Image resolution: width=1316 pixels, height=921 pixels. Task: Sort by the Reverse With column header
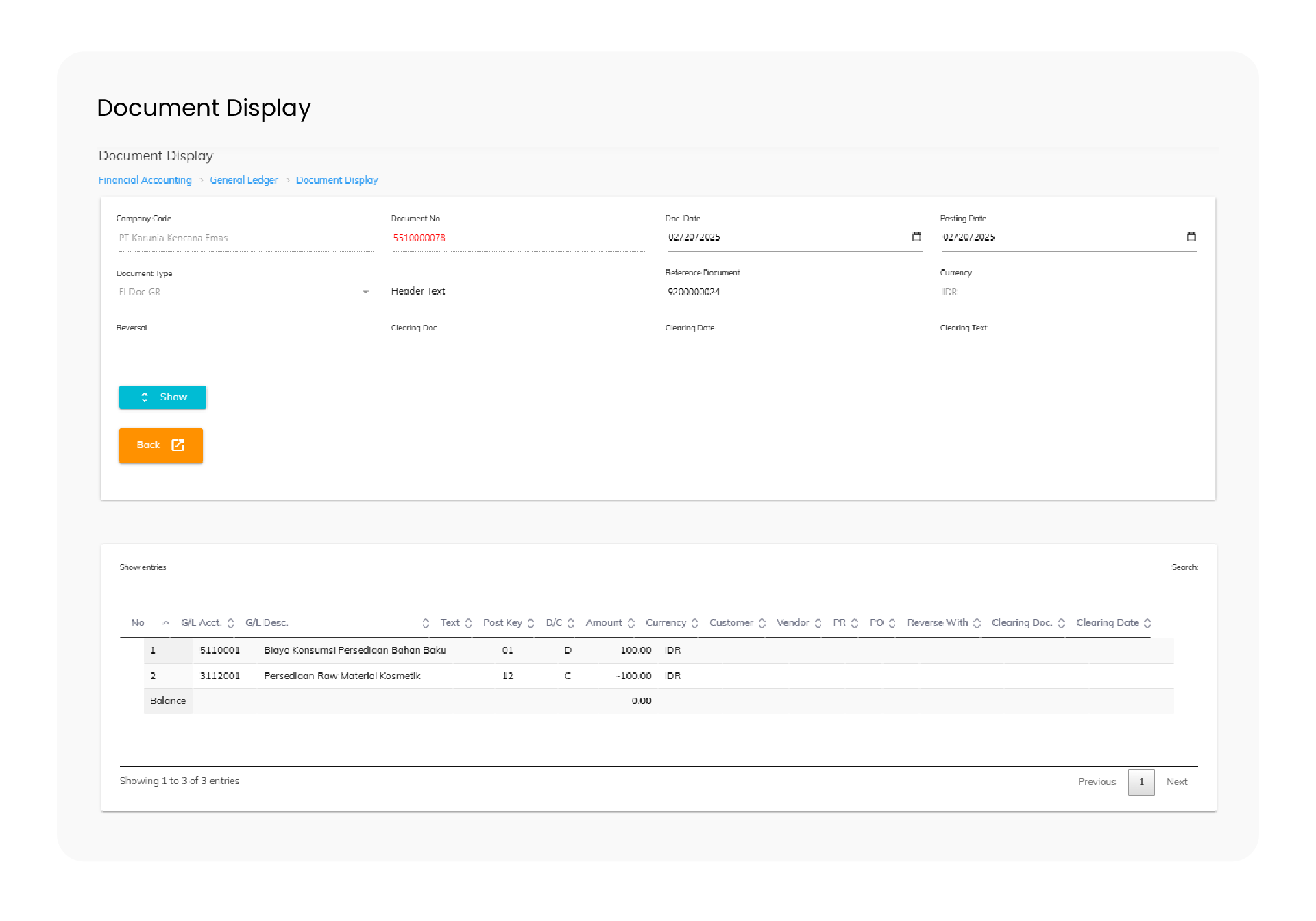tap(938, 623)
